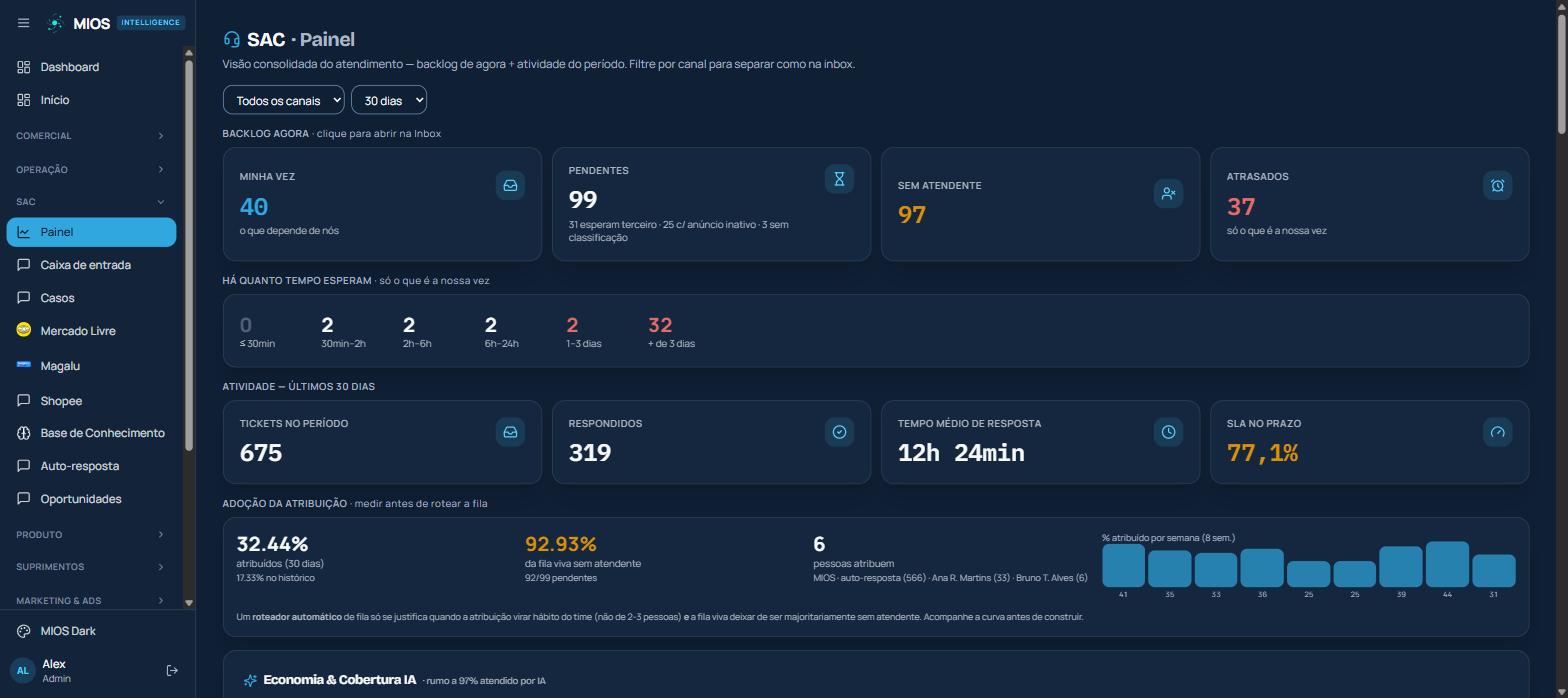
Task: Expand the Marketing & Ads sidebar section
Action: click(x=91, y=601)
